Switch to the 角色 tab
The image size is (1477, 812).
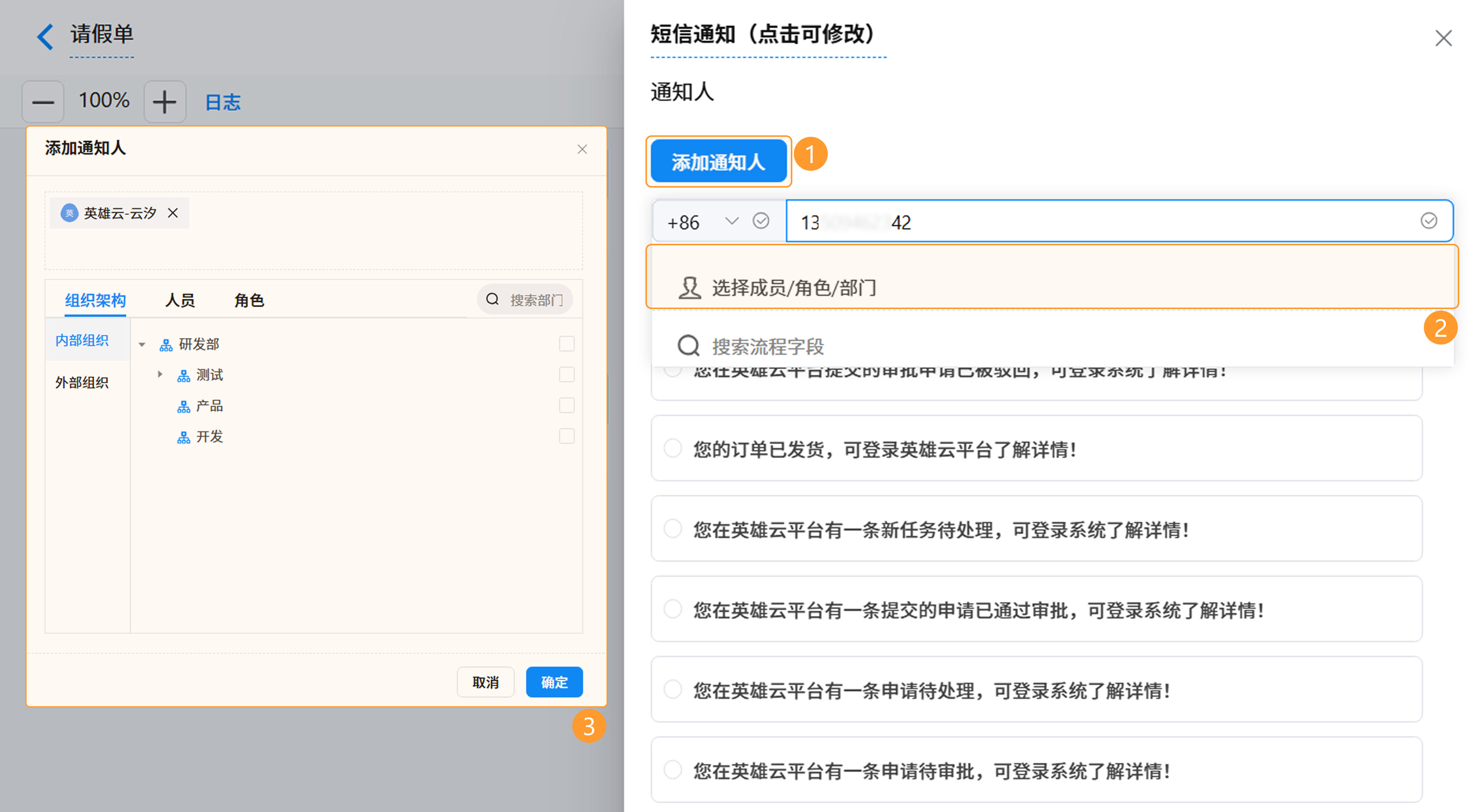coord(249,300)
